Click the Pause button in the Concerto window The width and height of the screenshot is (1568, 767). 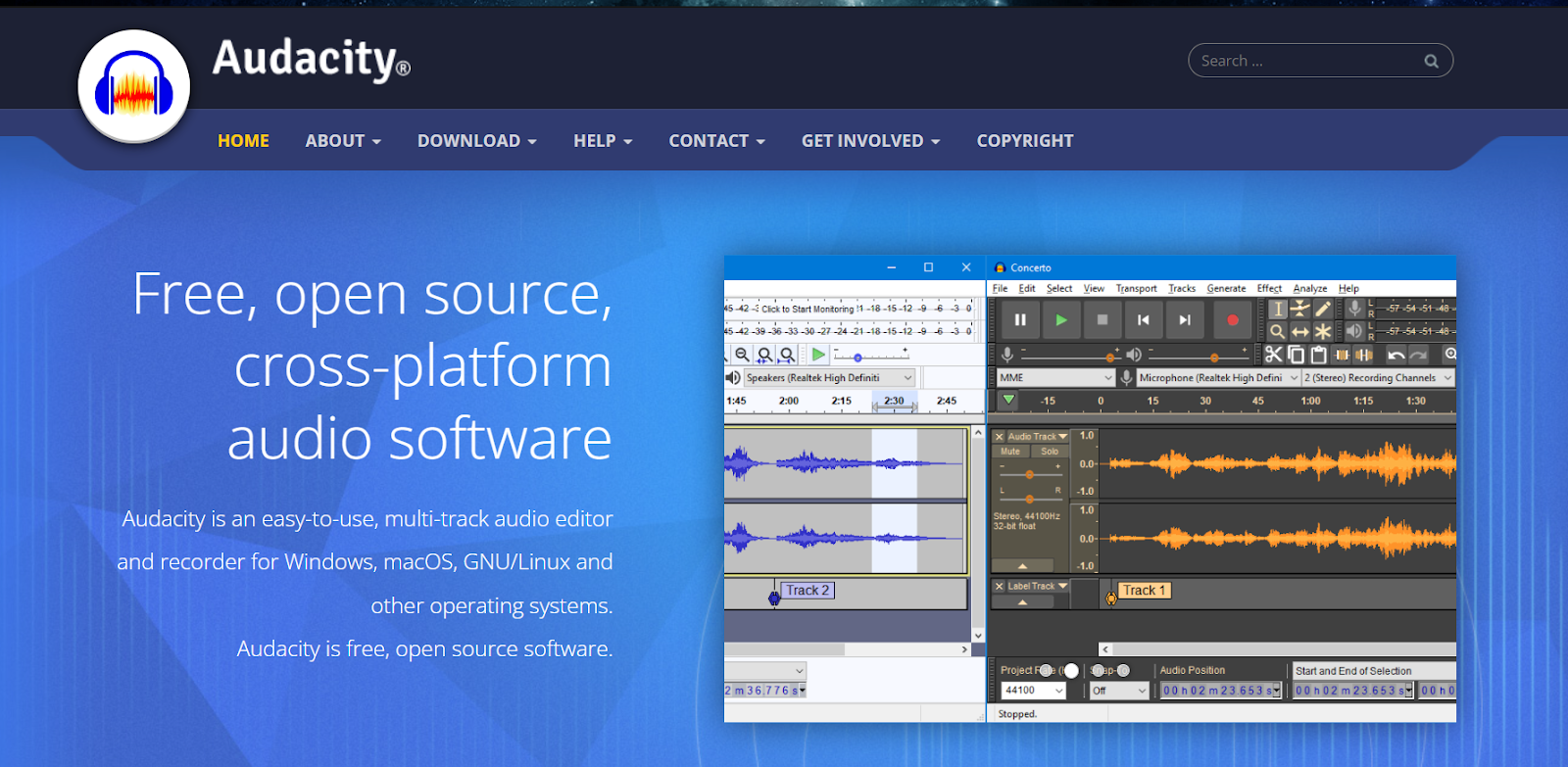coord(1020,319)
